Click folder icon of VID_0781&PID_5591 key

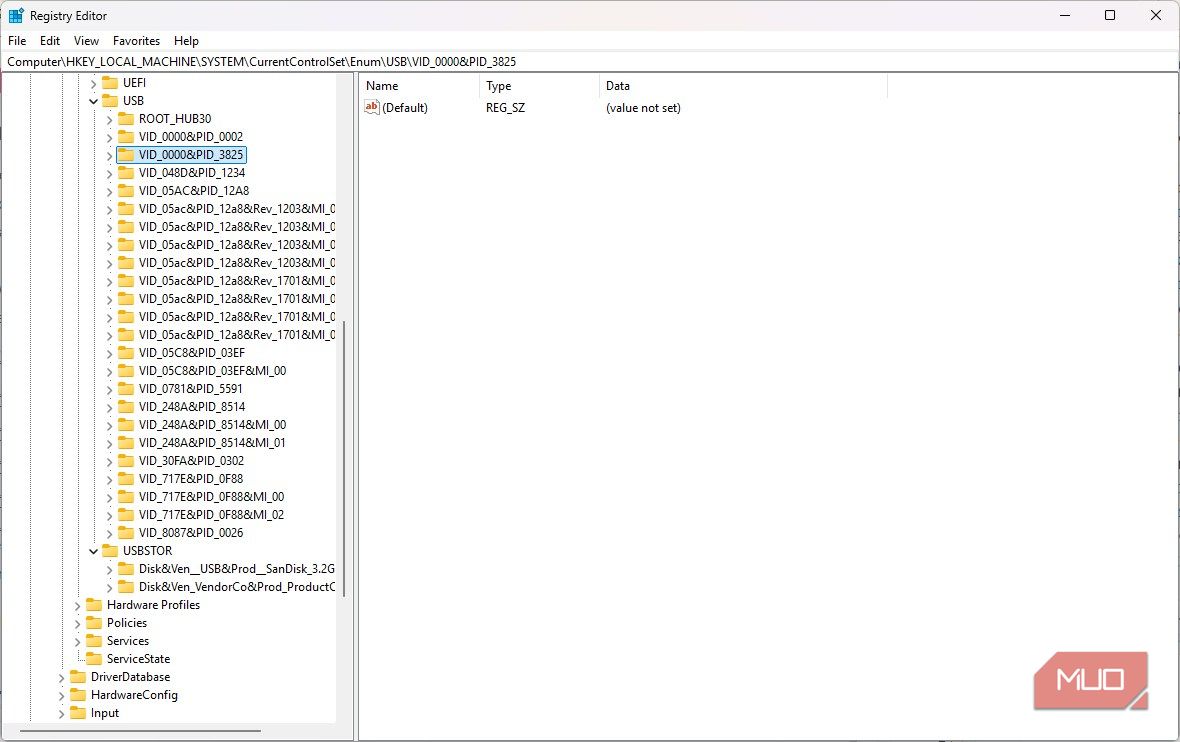coord(126,389)
